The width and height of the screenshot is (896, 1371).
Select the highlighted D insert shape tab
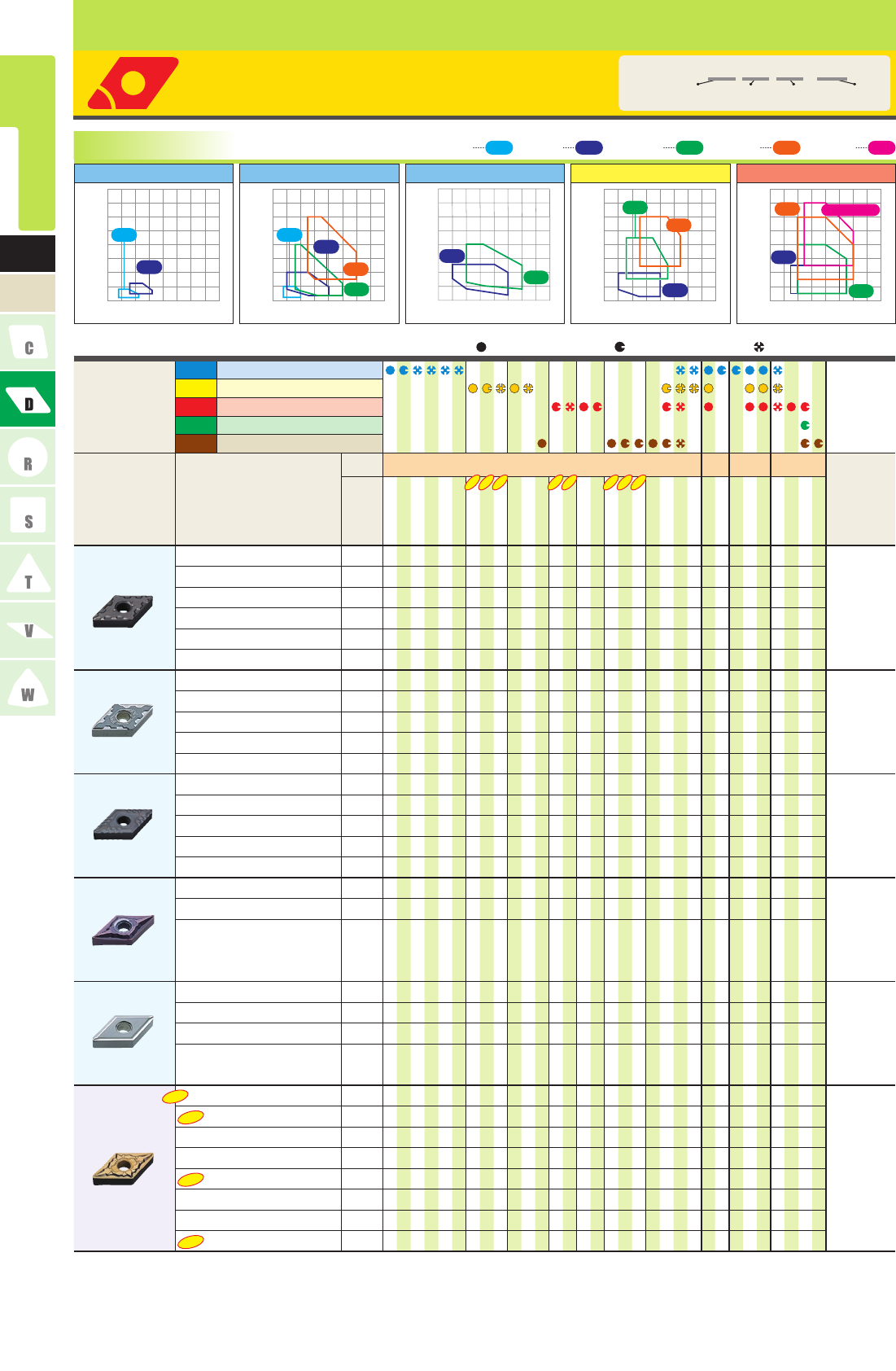pyautogui.click(x=28, y=400)
